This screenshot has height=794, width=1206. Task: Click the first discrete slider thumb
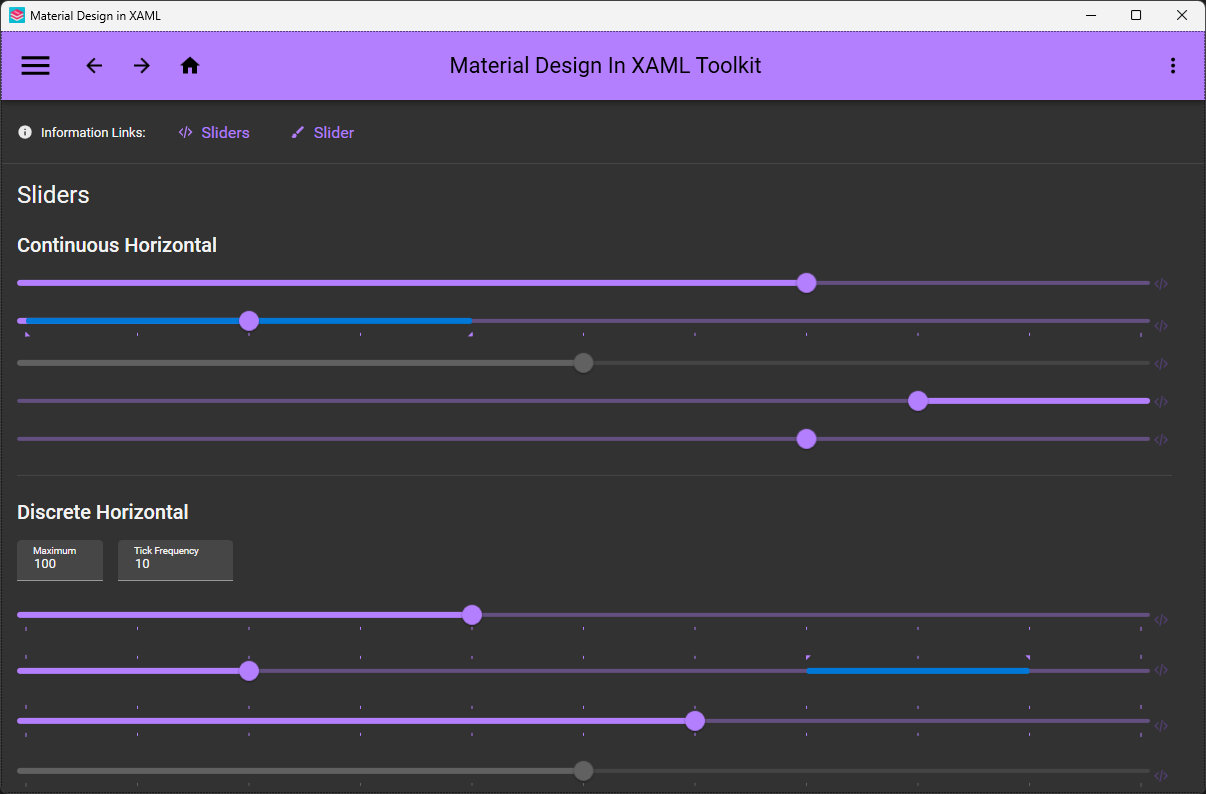tap(472, 615)
